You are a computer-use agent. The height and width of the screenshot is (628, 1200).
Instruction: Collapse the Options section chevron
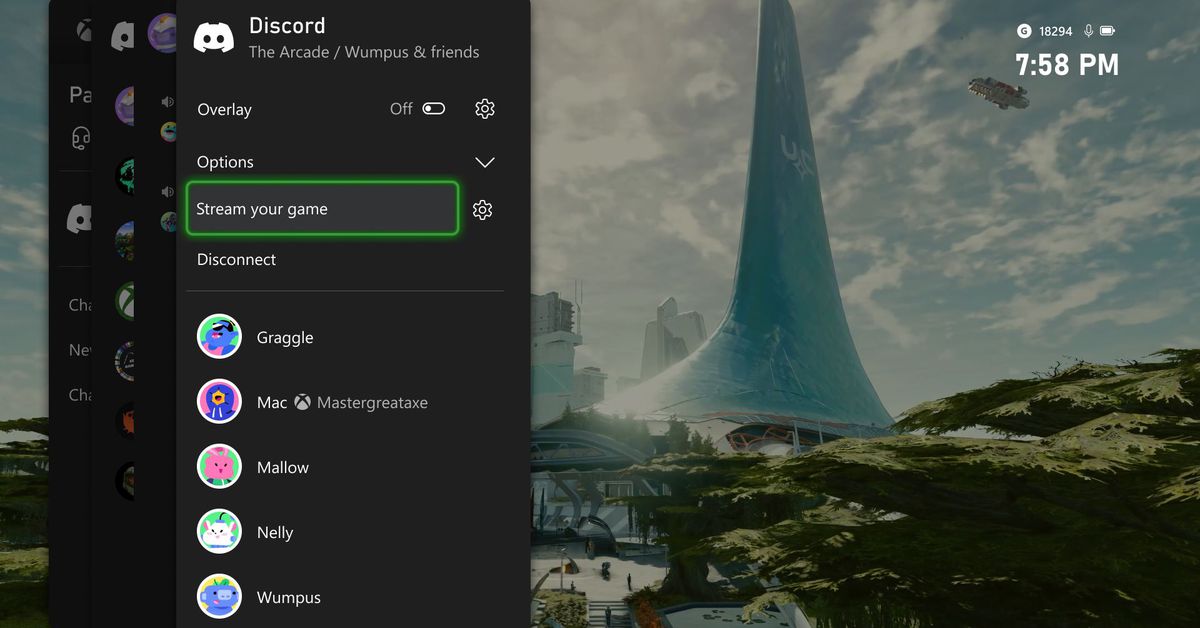(x=485, y=161)
